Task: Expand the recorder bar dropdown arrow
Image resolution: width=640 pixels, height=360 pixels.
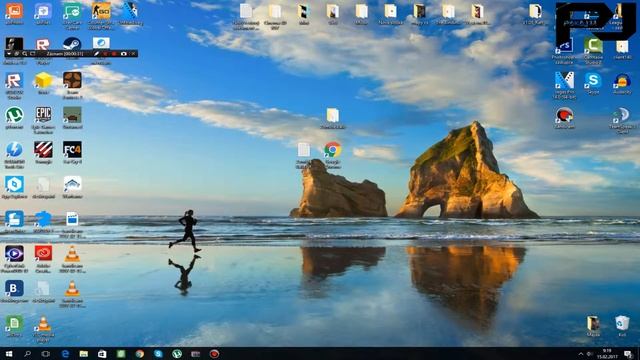Action: pos(9,53)
